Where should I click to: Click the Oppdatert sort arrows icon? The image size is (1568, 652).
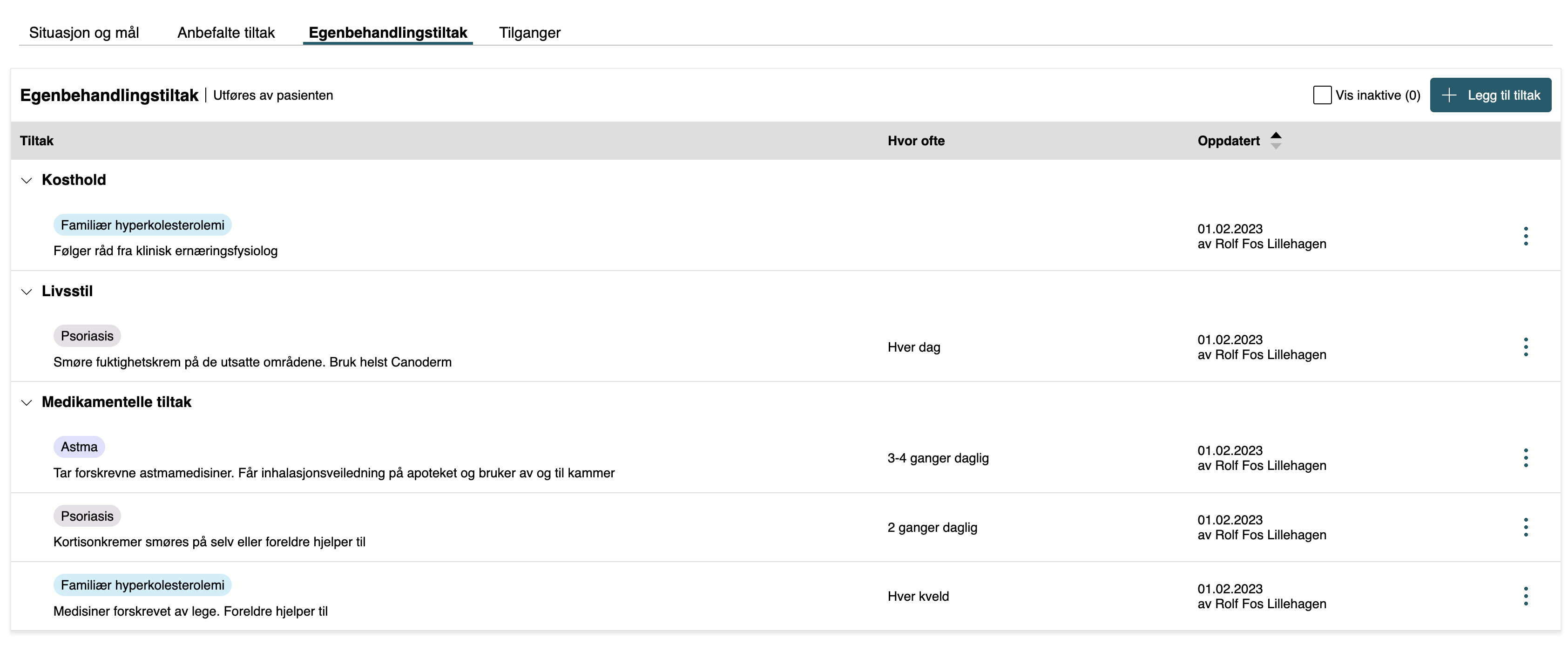[1276, 141]
